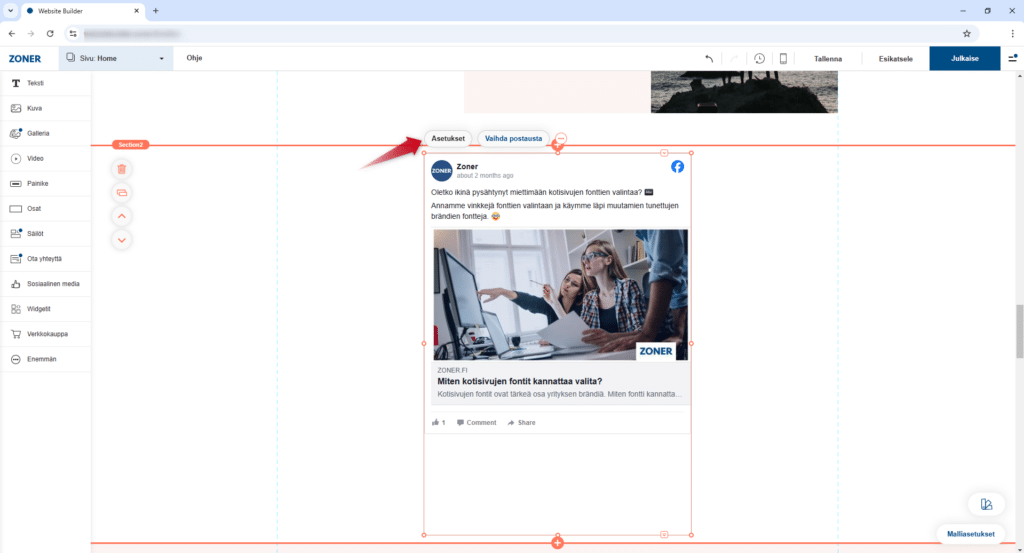Click the add section plus at bottom
The width and height of the screenshot is (1024, 553).
pos(557,543)
